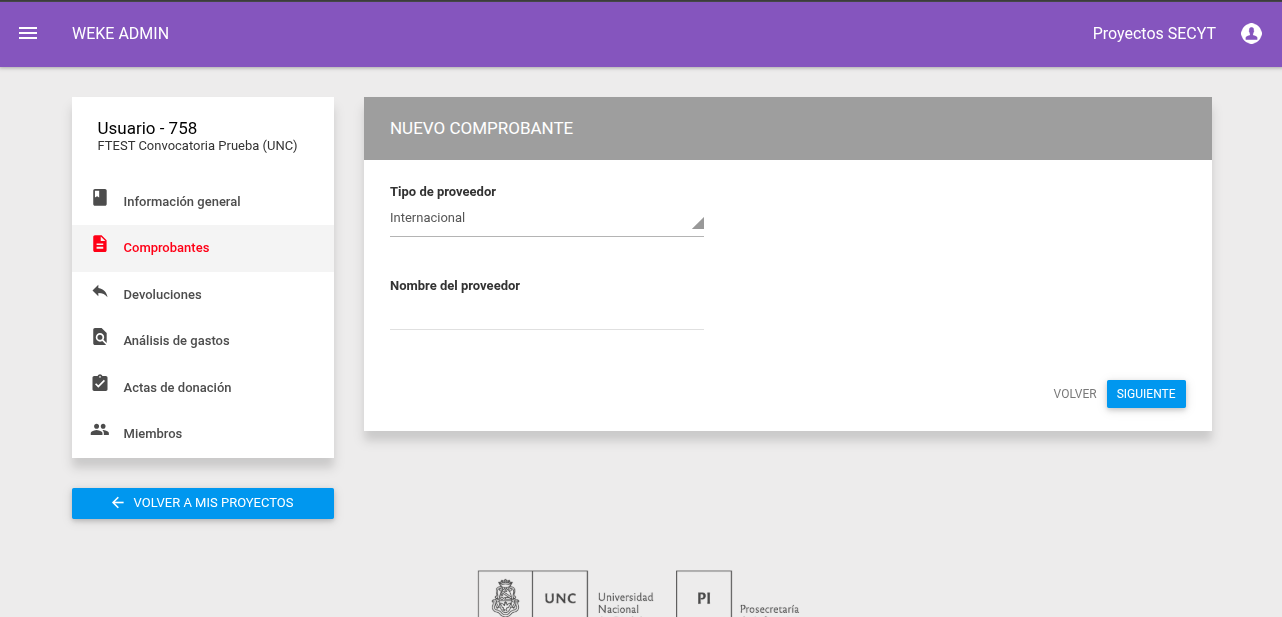Click Volver a mis proyectos button

click(x=203, y=503)
